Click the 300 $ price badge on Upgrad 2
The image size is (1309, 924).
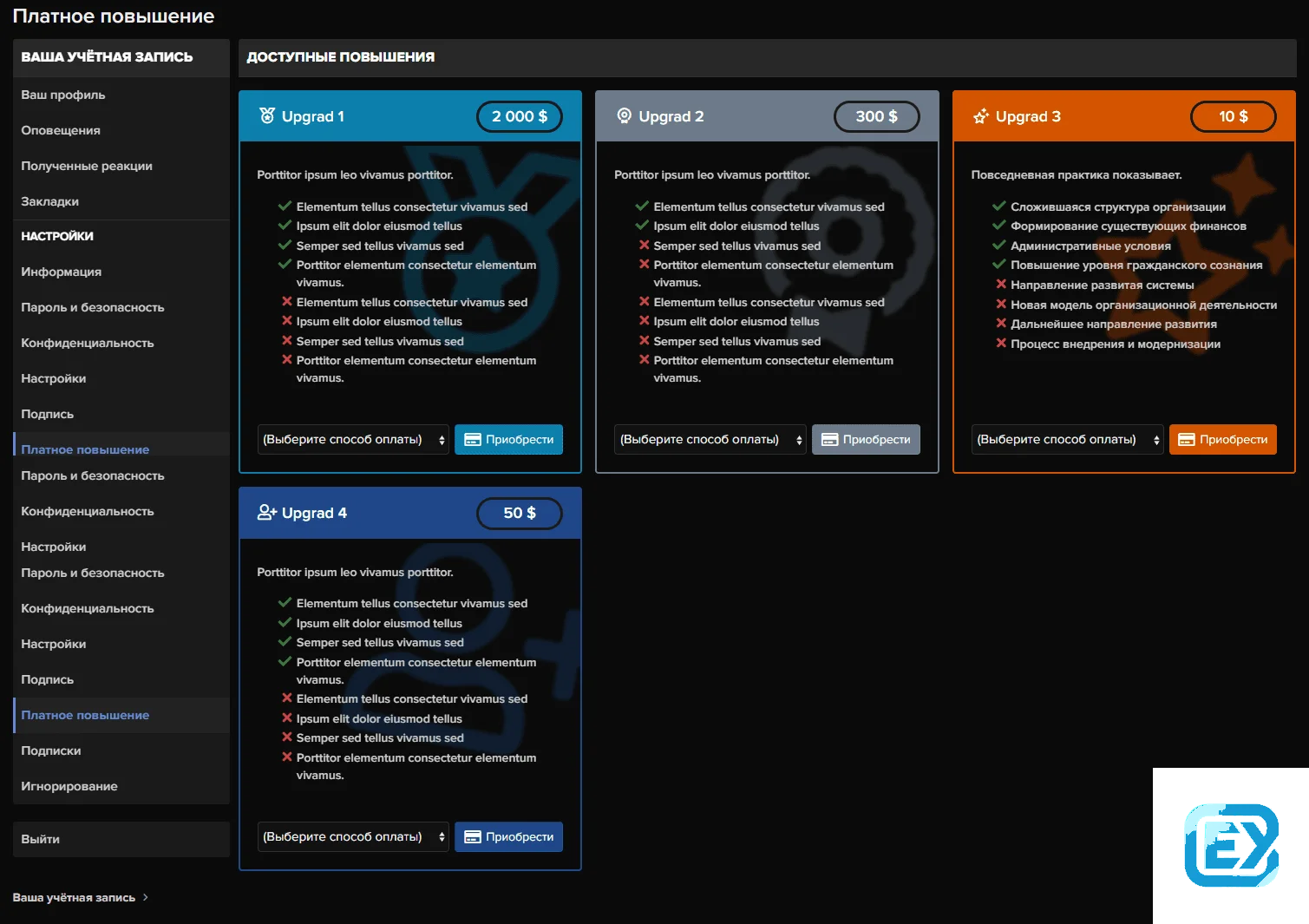point(876,115)
